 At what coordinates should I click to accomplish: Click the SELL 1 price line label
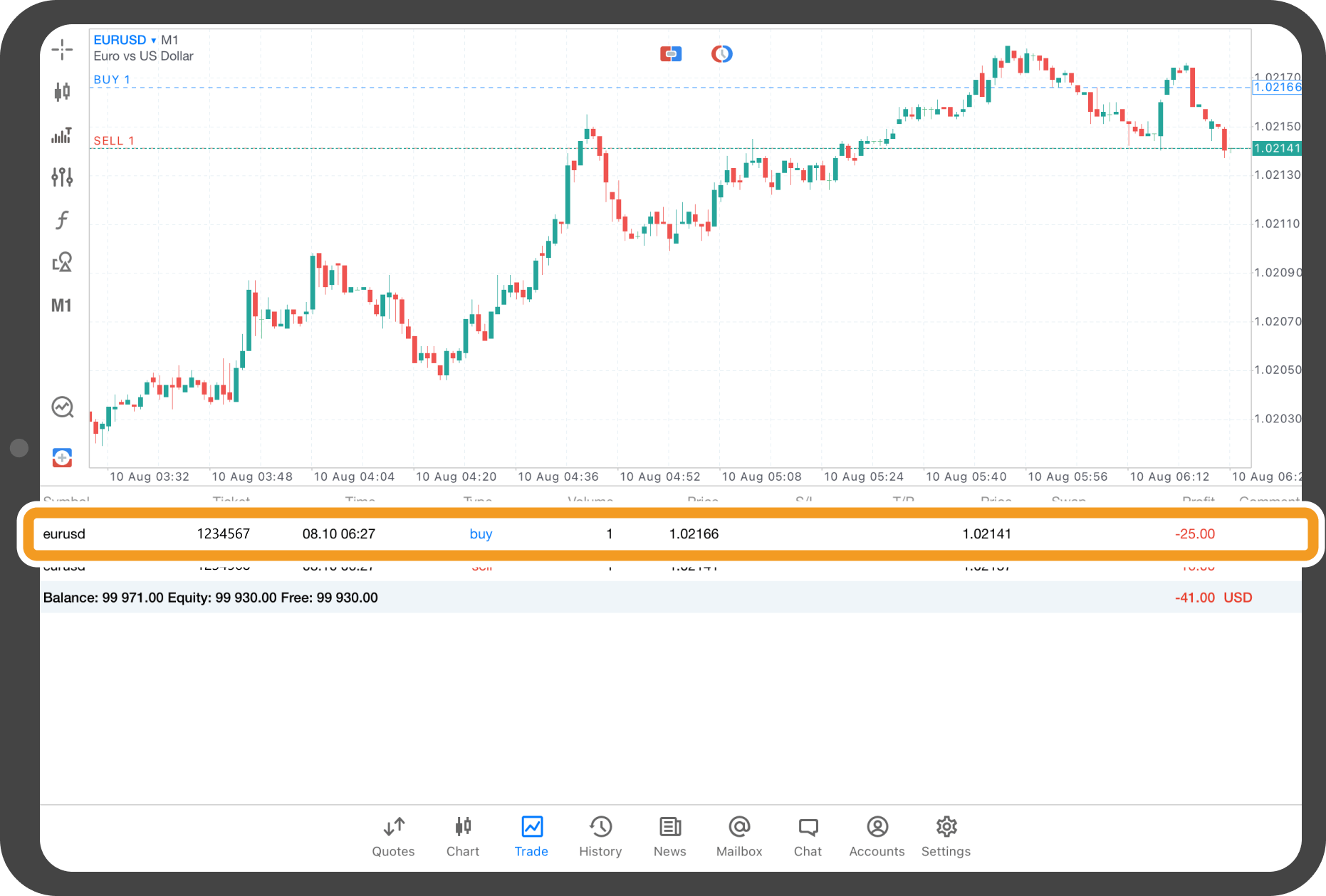pyautogui.click(x=114, y=141)
